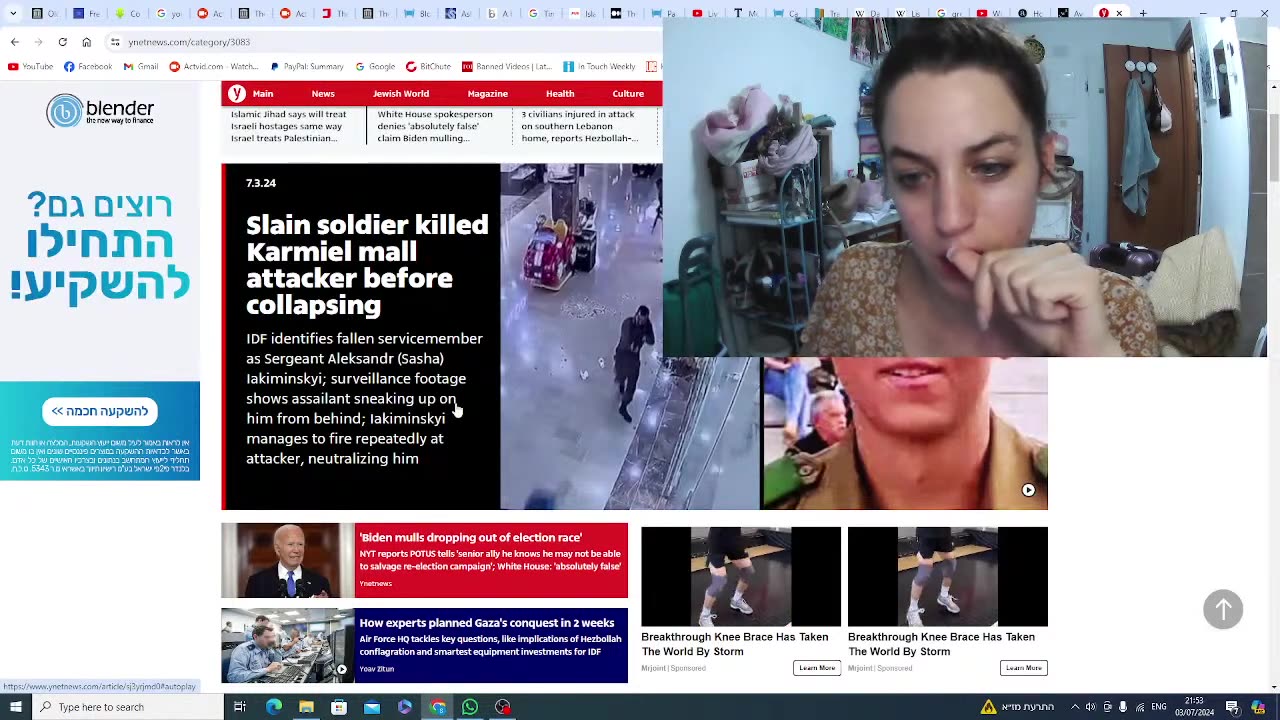Open the Gmail bookmark

pos(141,67)
